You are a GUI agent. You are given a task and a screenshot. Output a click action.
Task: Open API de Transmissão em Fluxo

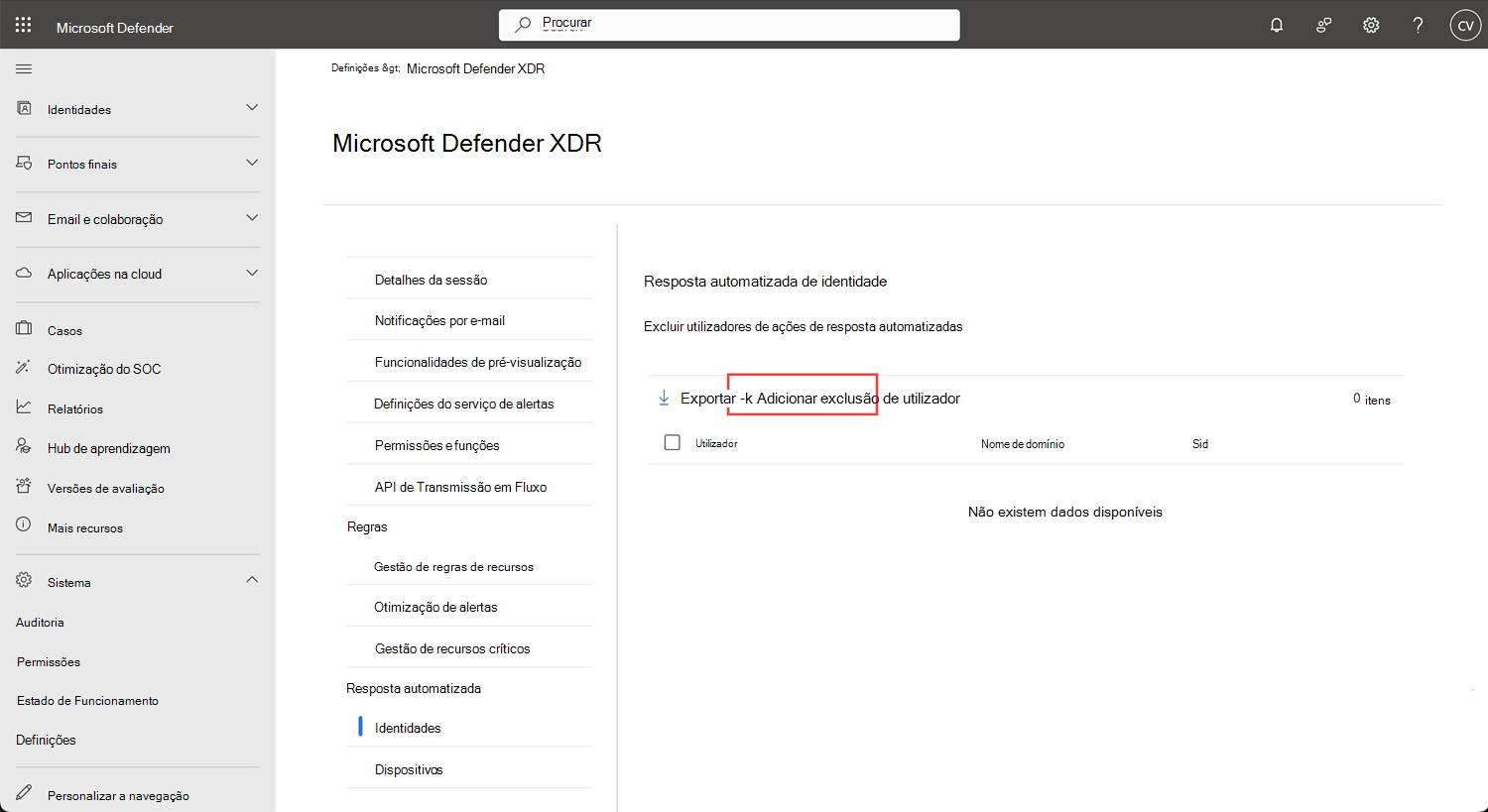click(x=461, y=487)
